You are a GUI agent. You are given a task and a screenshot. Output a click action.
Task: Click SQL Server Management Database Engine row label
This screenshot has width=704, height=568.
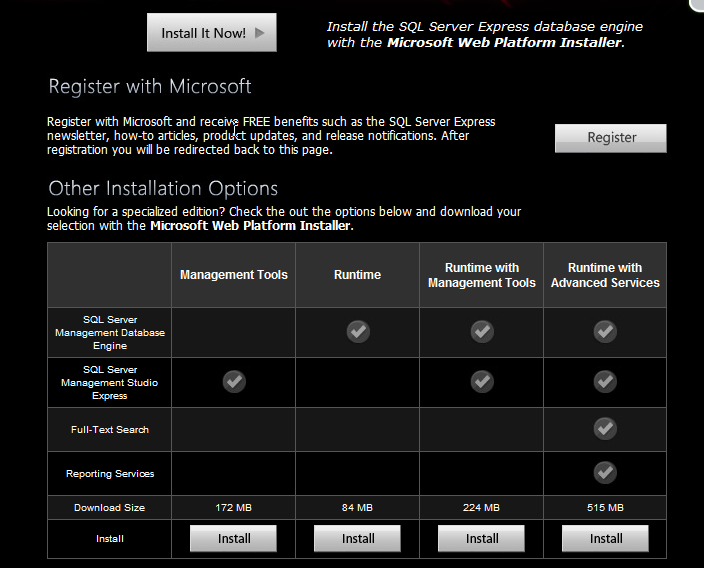tap(110, 333)
